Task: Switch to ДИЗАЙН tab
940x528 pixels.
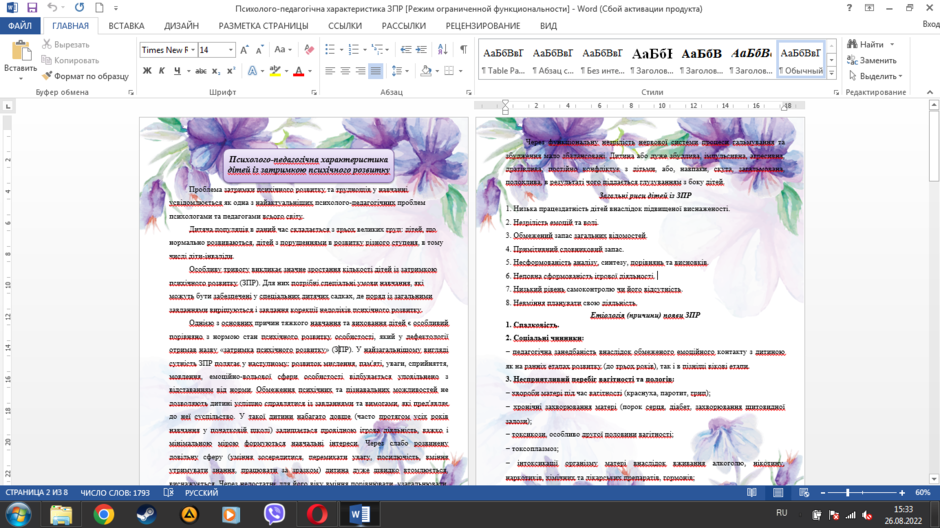Action: [x=181, y=26]
